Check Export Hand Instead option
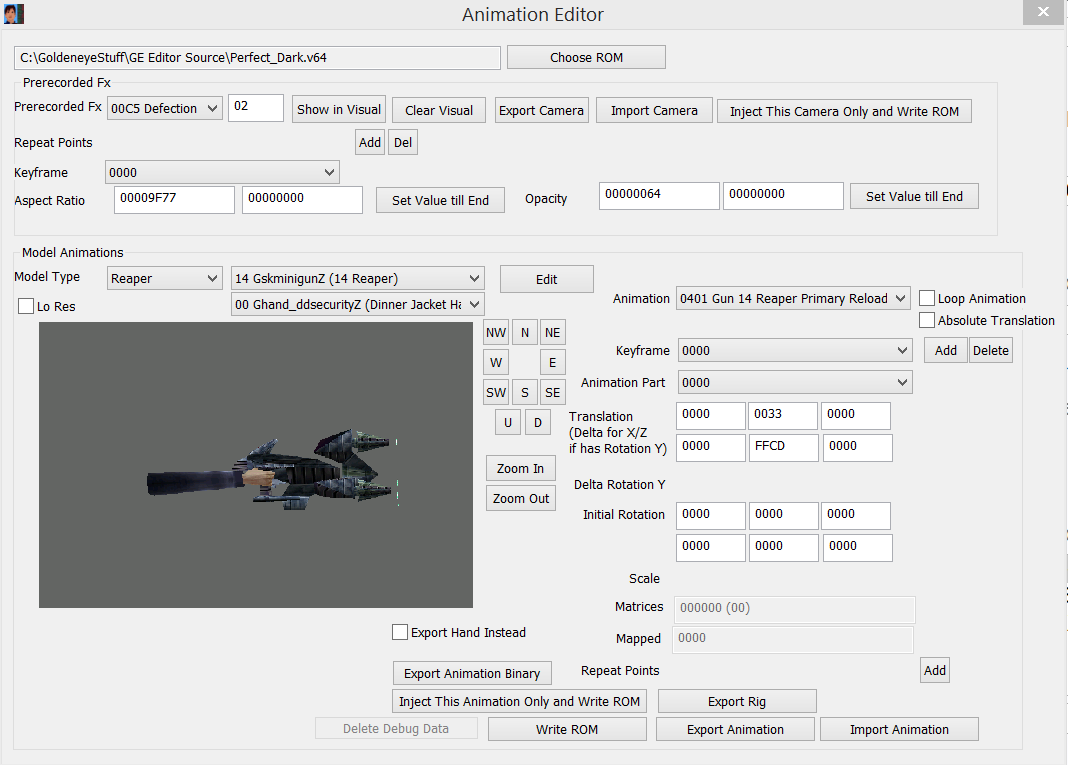1068x765 pixels. [400, 631]
